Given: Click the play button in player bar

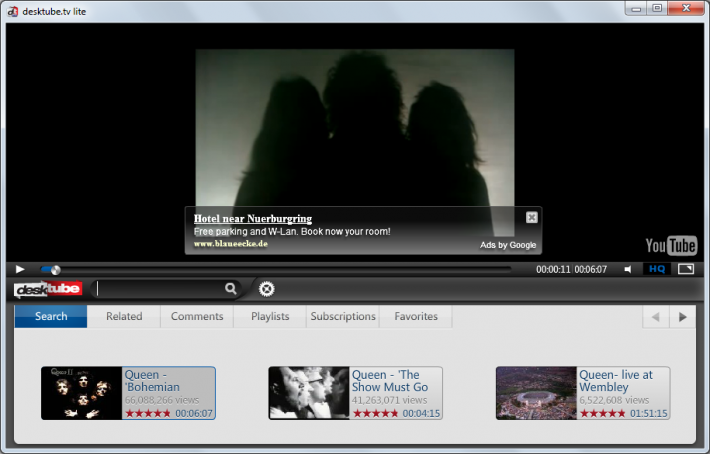Looking at the screenshot, I should pos(20,269).
